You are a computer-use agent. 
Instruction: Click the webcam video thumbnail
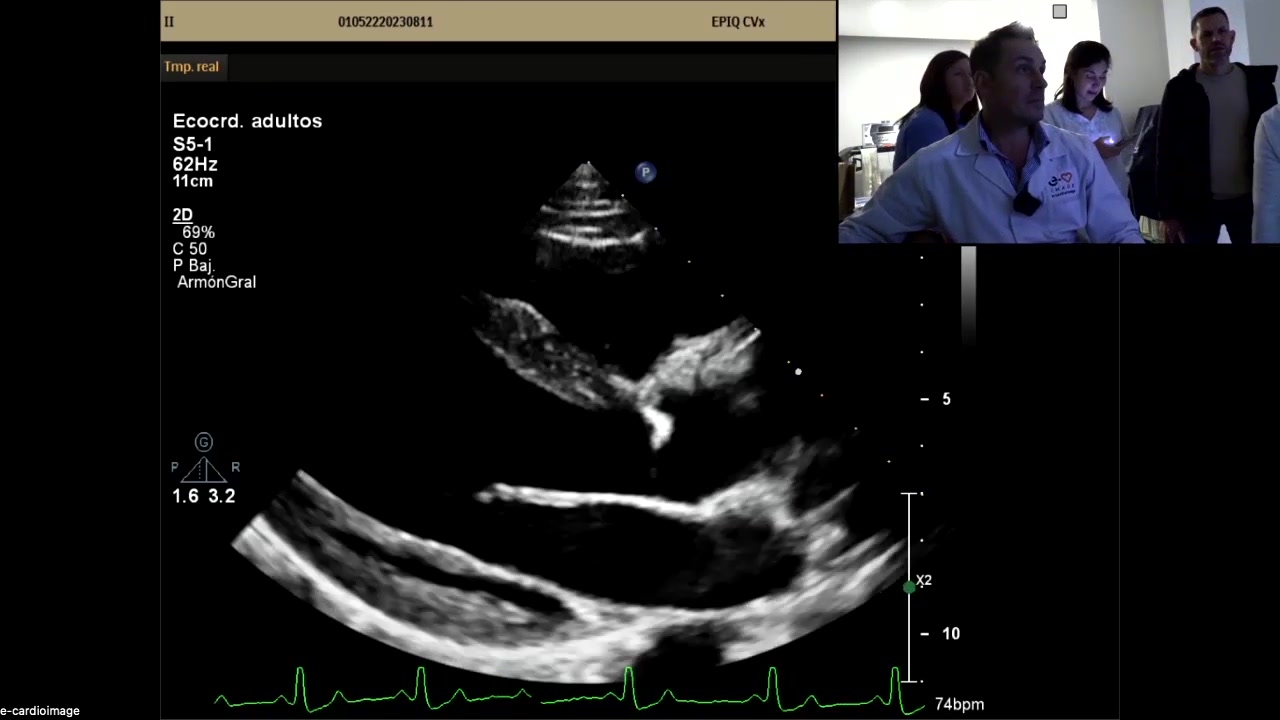click(1059, 122)
